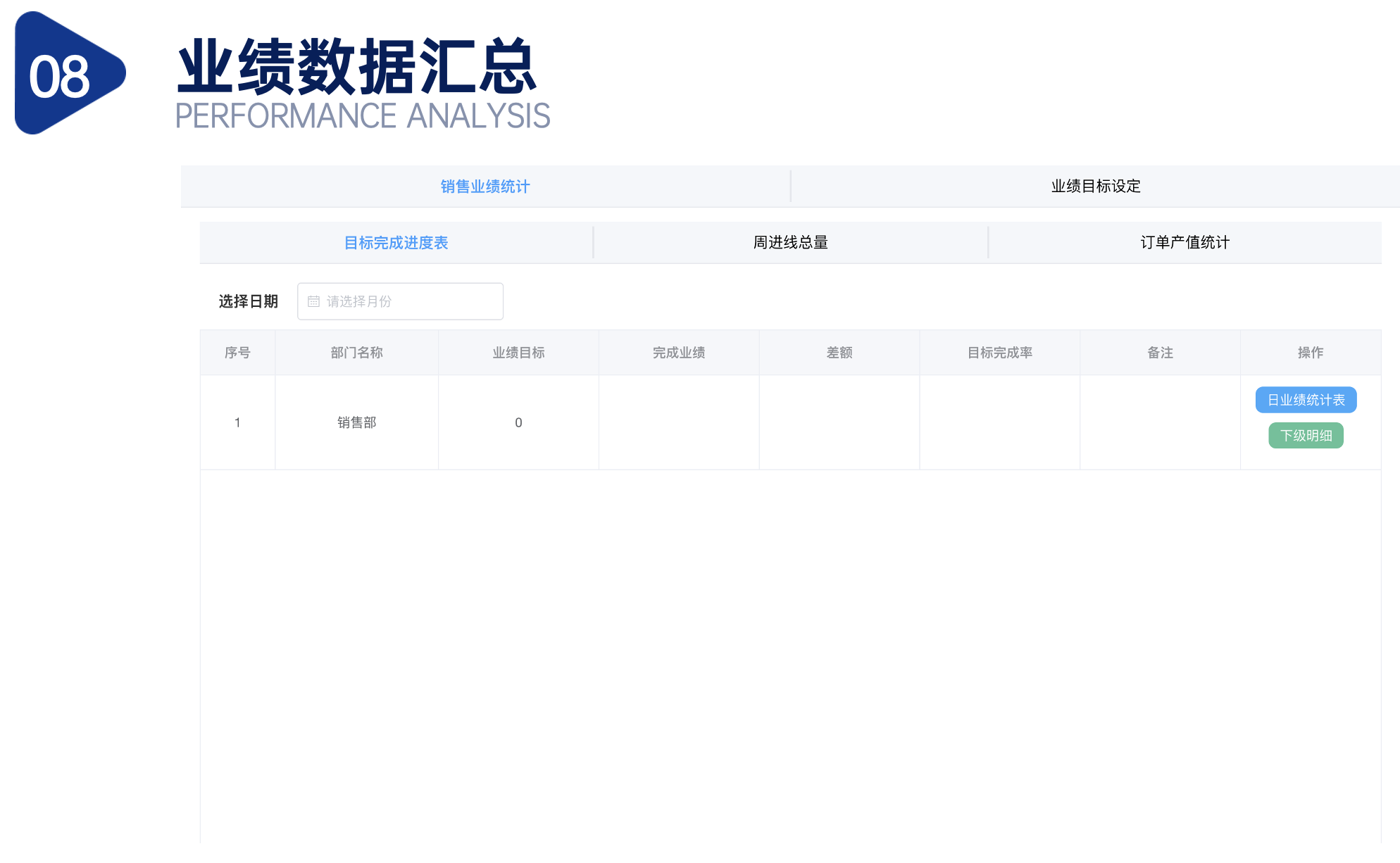Click the 目标完成率 column header

tap(999, 353)
